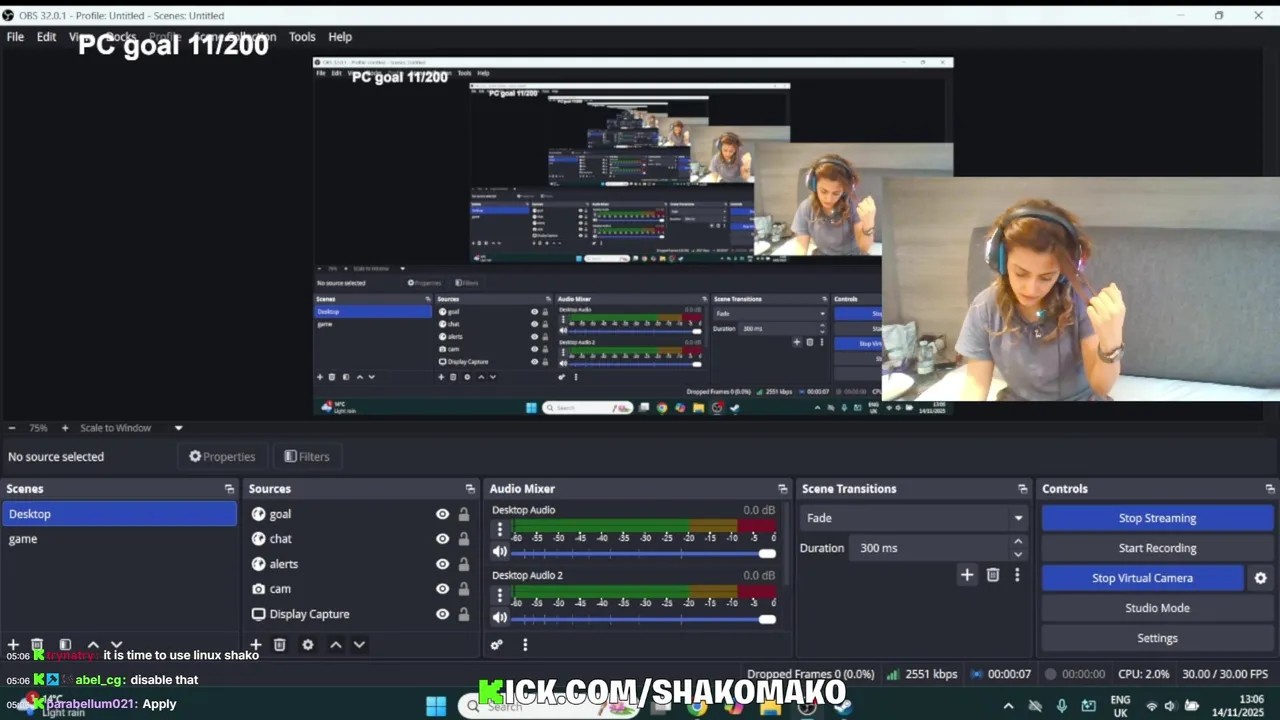Mute Desktop Audio 2 speaker icon

click(500, 618)
